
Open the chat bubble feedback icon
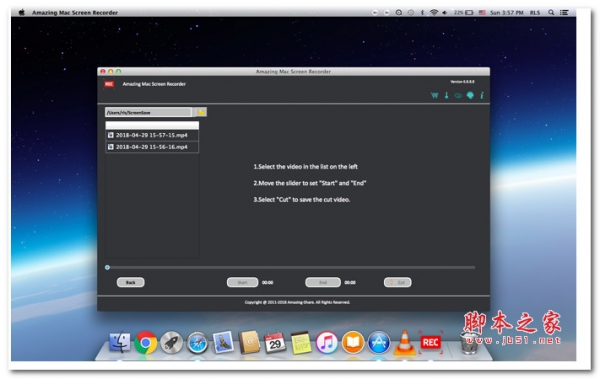click(x=470, y=95)
